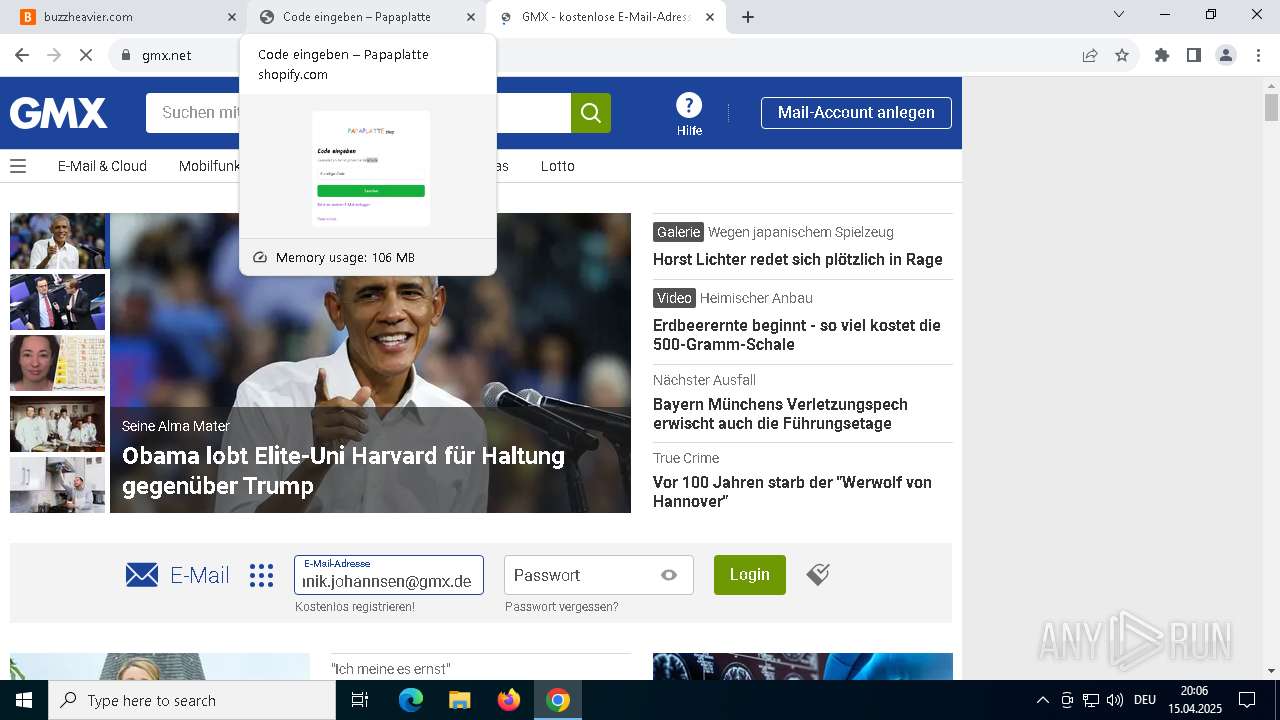
Task: Click the green search magnifier button
Action: [591, 113]
